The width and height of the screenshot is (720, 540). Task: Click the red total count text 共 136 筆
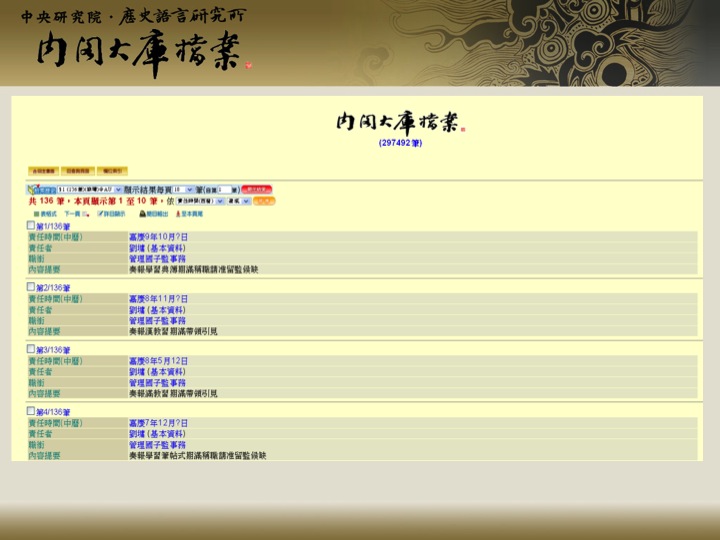tap(46, 201)
